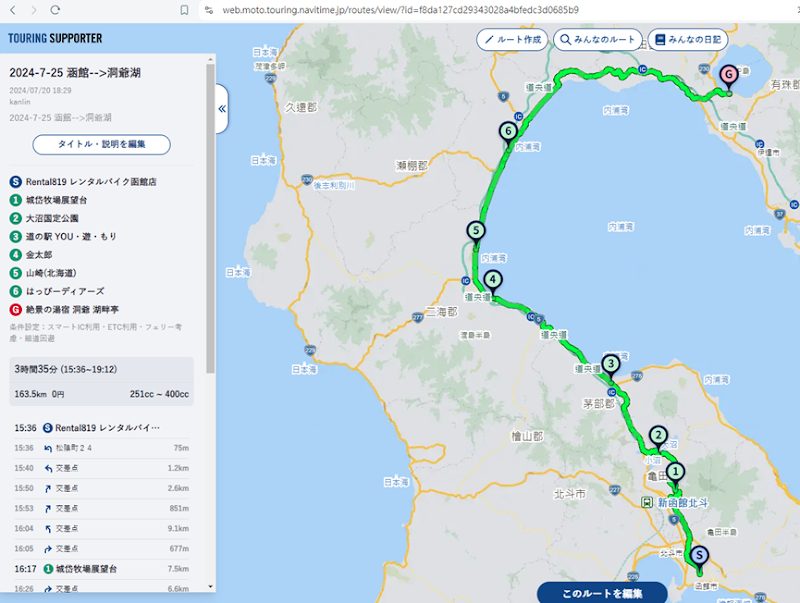
Task: Collapse the side panel with chevron arrow
Action: click(222, 108)
